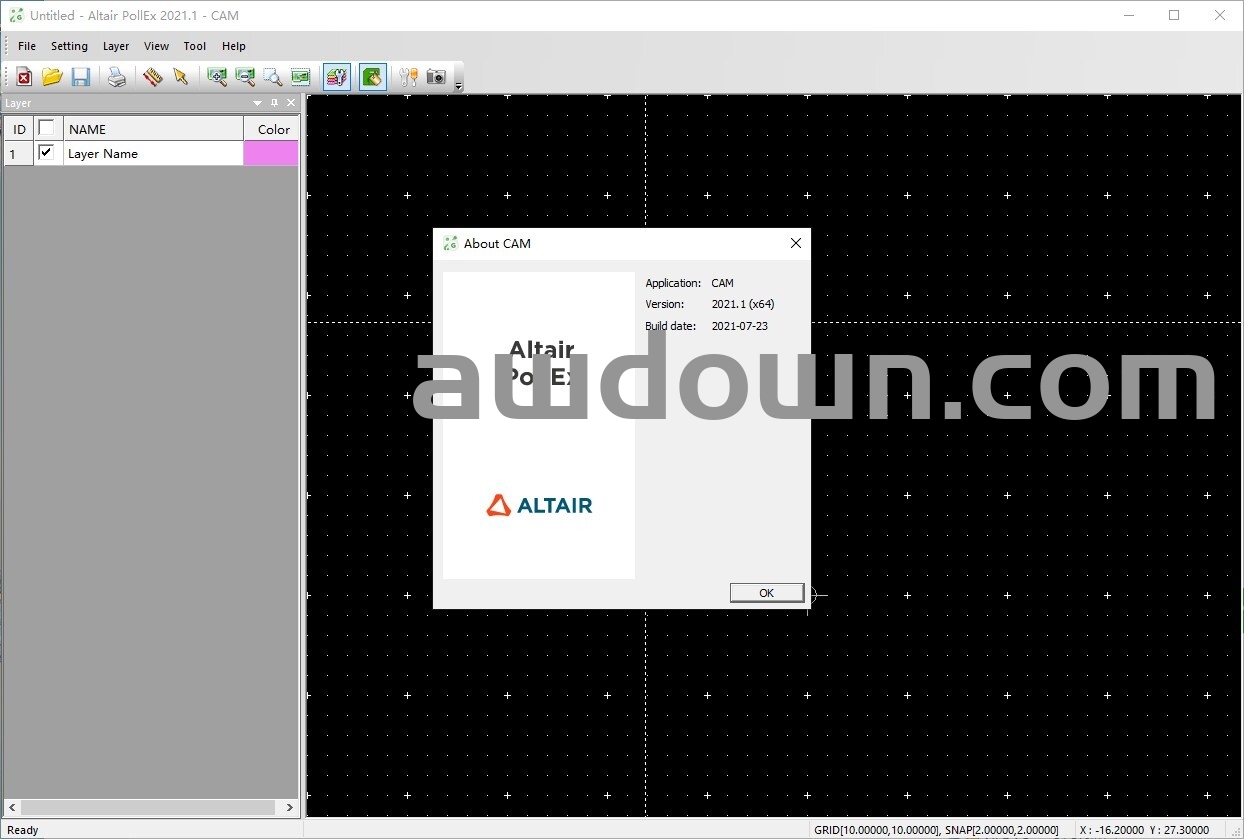Image resolution: width=1244 pixels, height=839 pixels.
Task: Click OK in the About CAM dialog
Action: pos(766,593)
